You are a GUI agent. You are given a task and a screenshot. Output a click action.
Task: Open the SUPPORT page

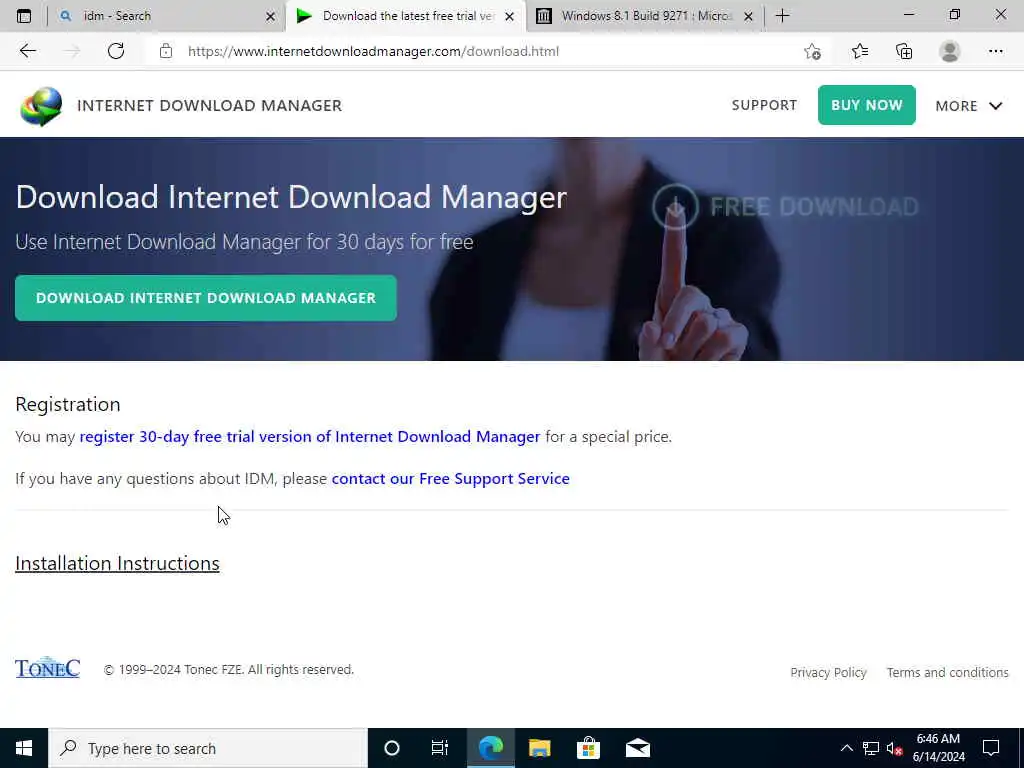tap(764, 105)
